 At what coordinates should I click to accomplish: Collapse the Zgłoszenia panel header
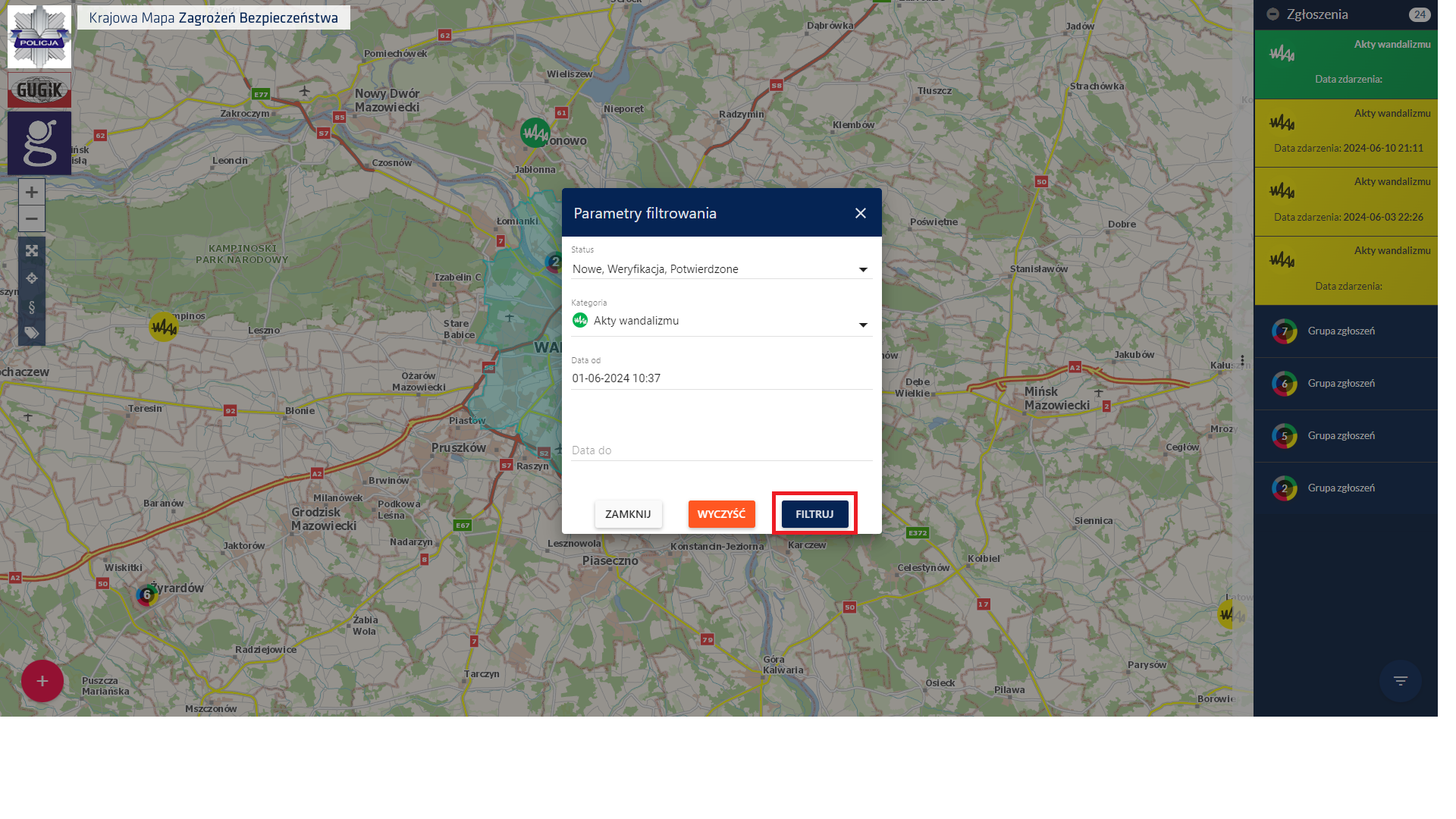point(1273,14)
